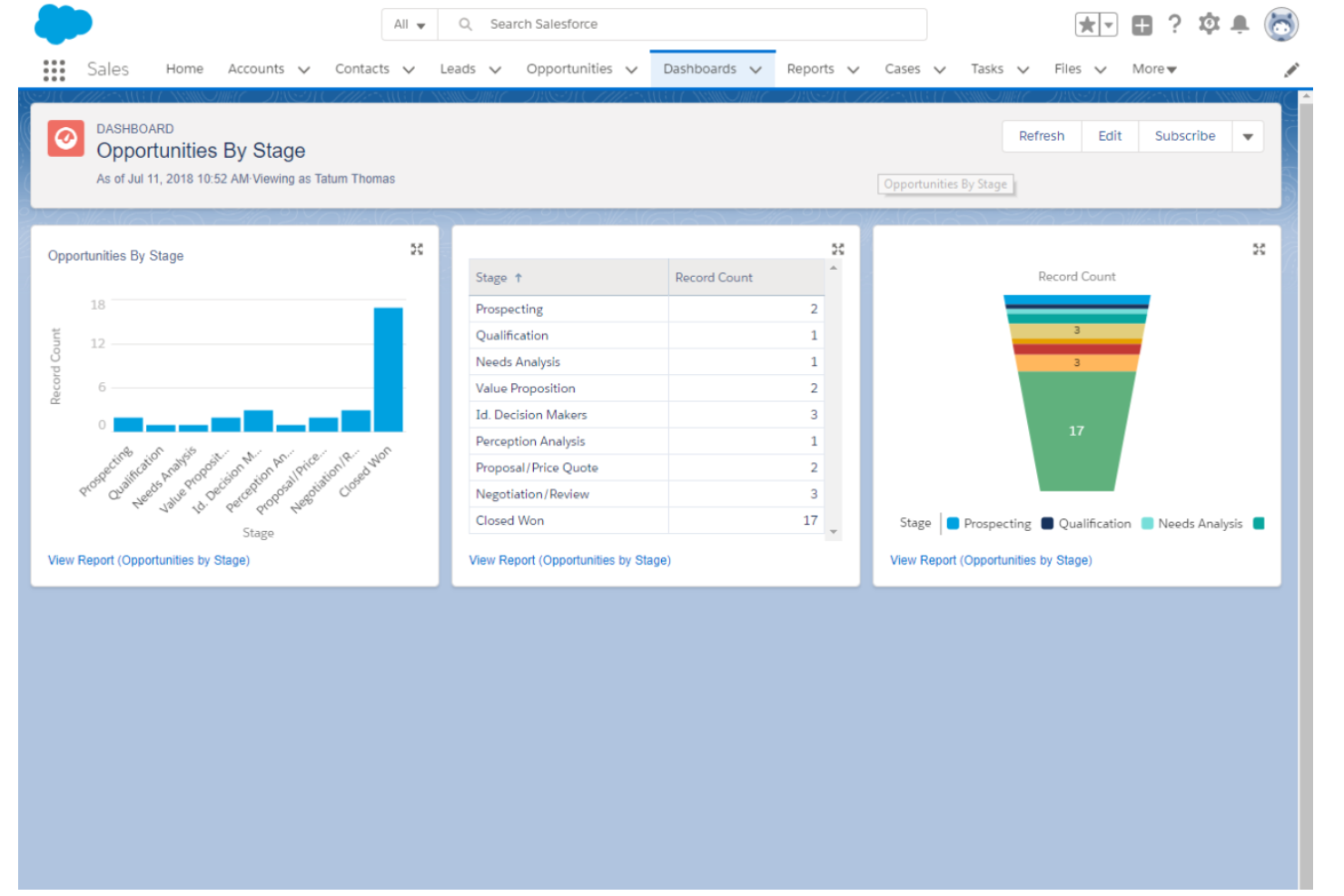Switch to the Dashboards tab

pyautogui.click(x=699, y=68)
